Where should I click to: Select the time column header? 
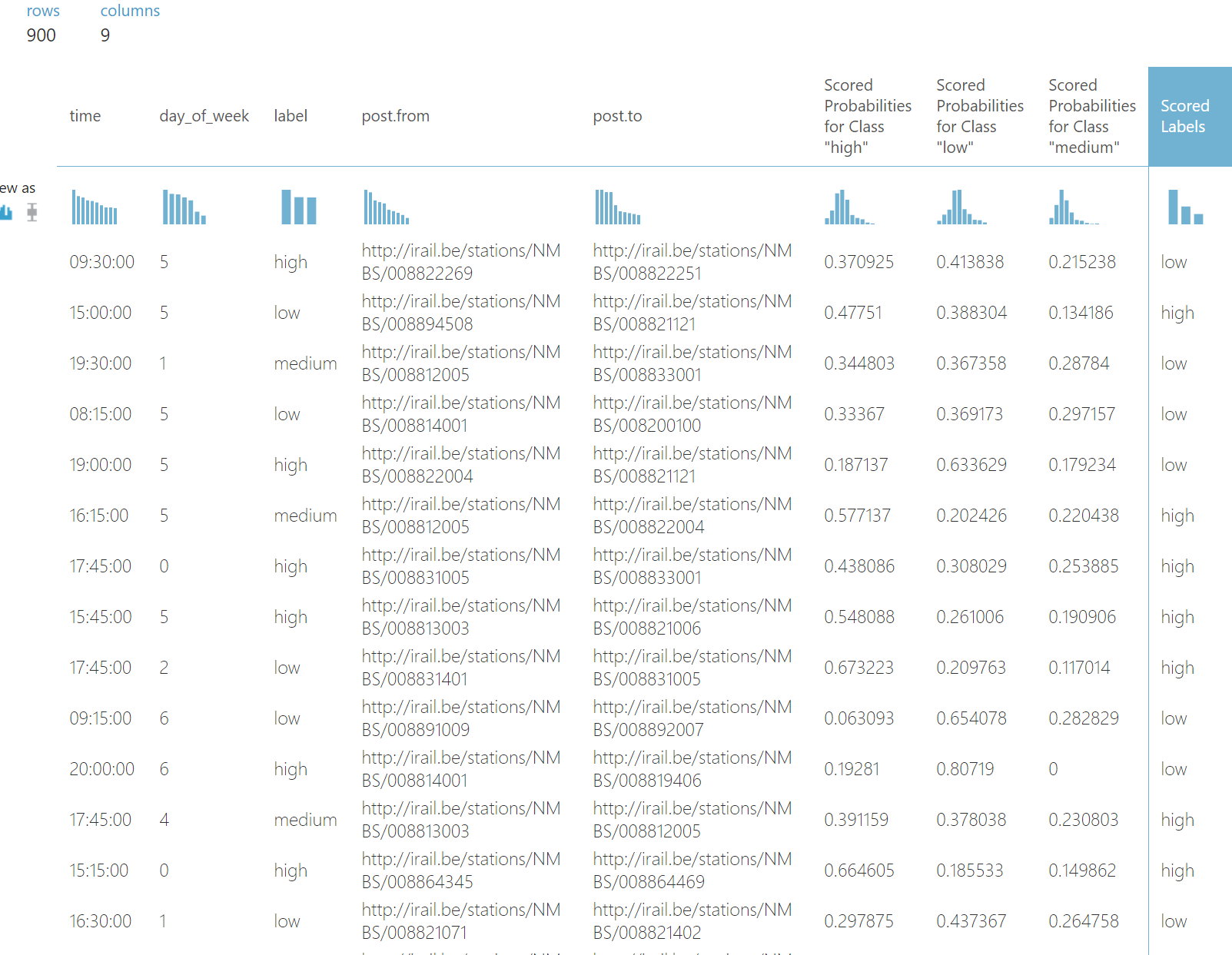(x=85, y=116)
